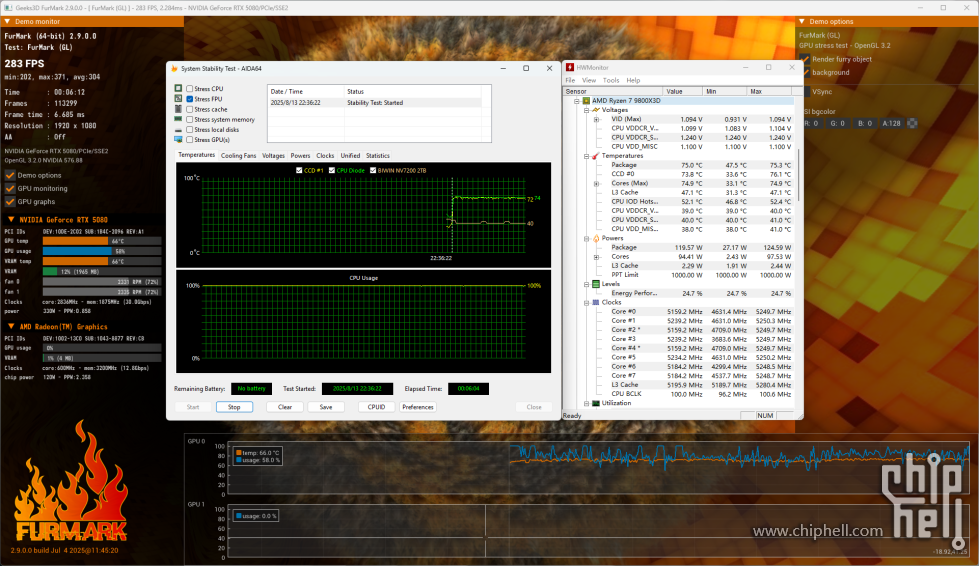The width and height of the screenshot is (979, 566).
Task: Click the Clocks blue icon in HWMonitor
Action: point(596,303)
